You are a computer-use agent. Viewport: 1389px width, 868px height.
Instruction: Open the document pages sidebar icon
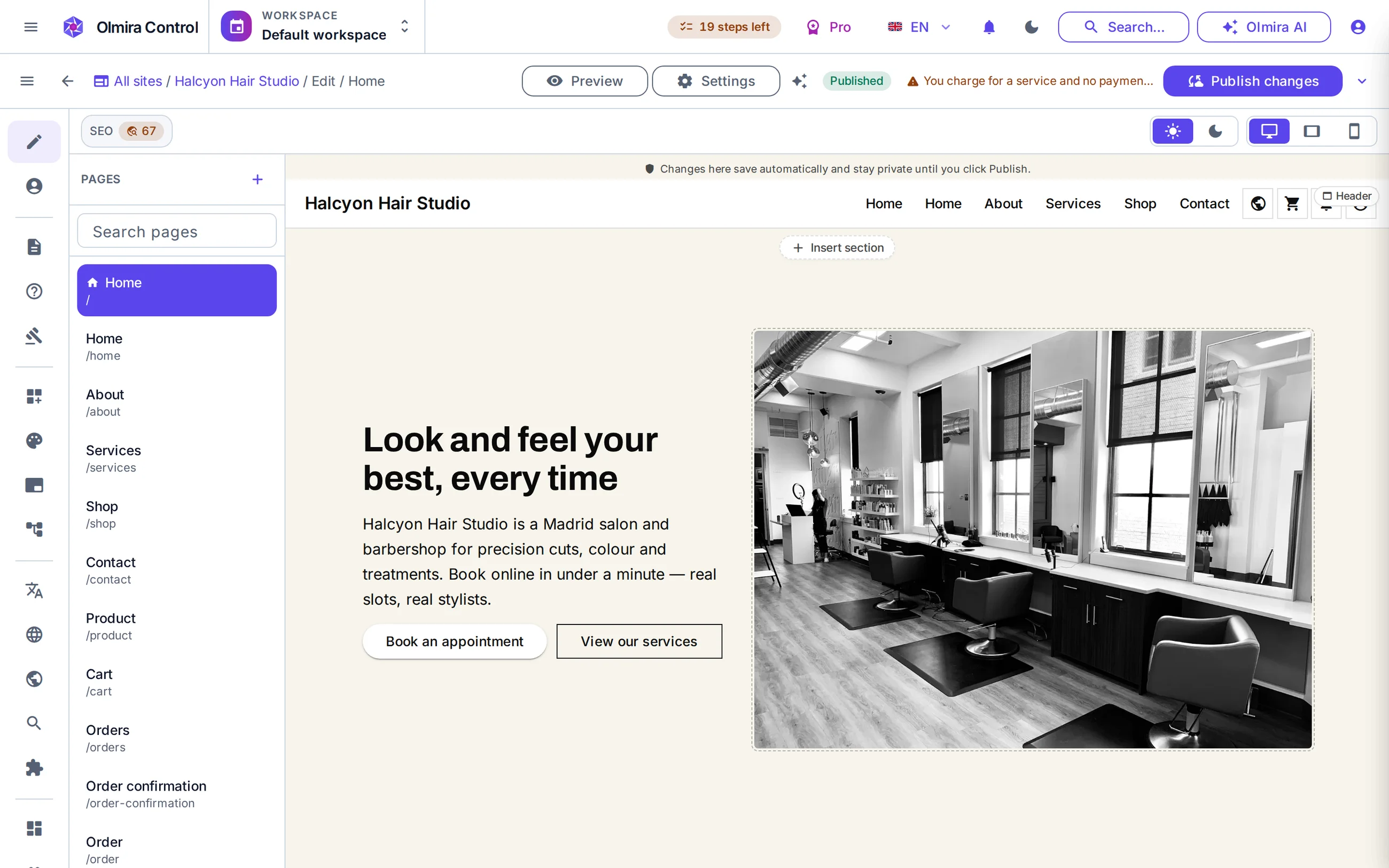34,247
